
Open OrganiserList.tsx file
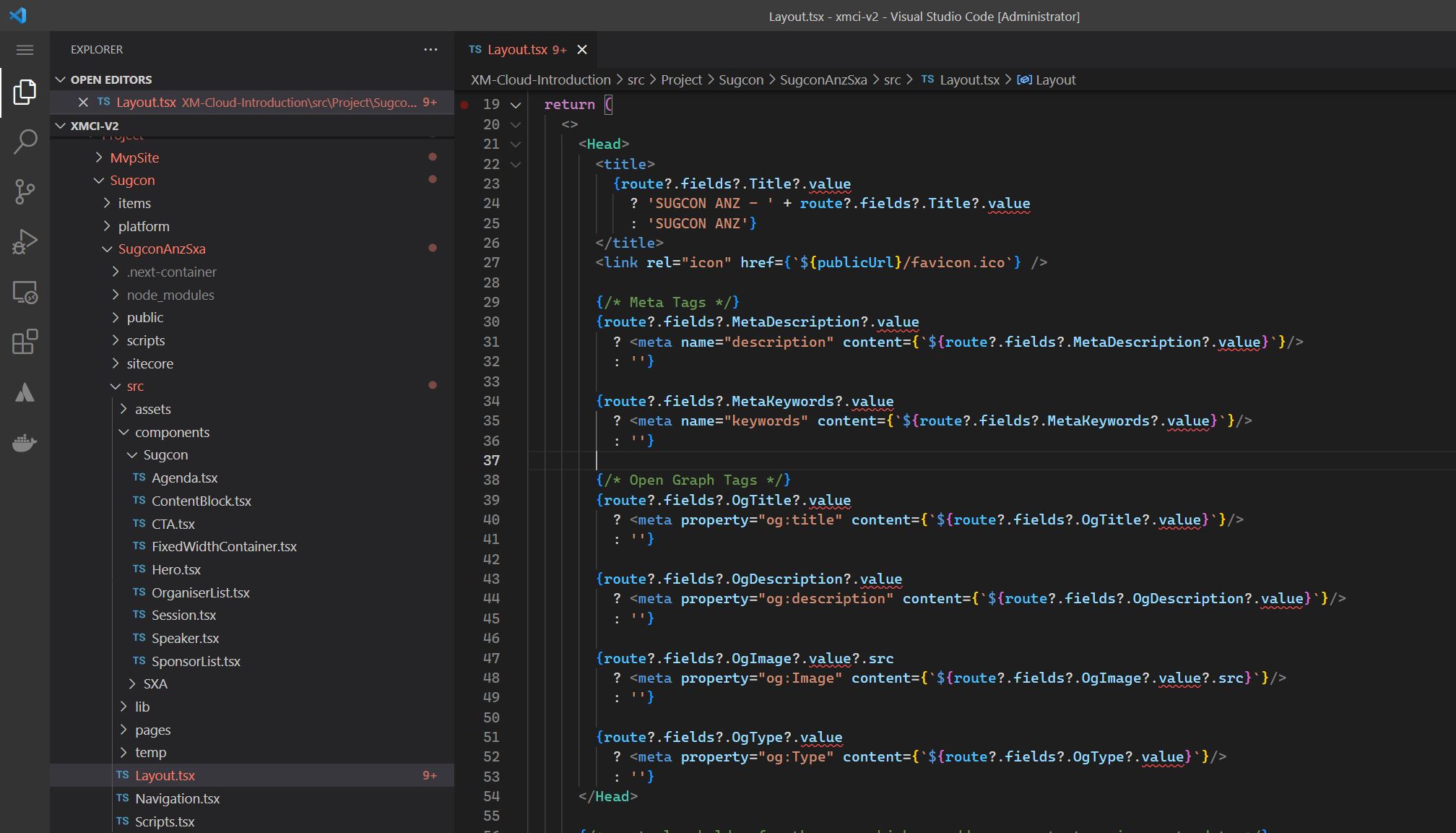201,593
